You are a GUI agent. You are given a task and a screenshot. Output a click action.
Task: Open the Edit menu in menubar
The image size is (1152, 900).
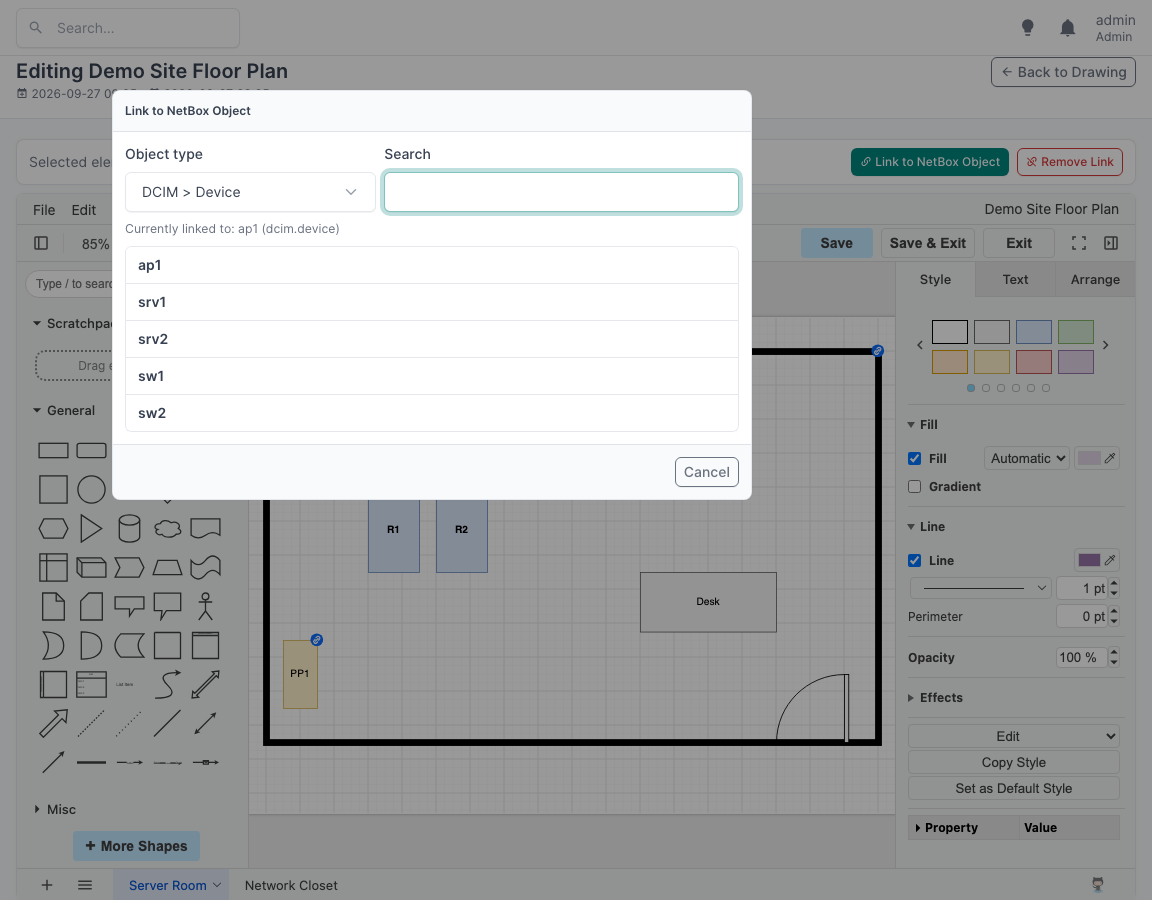tap(84, 210)
